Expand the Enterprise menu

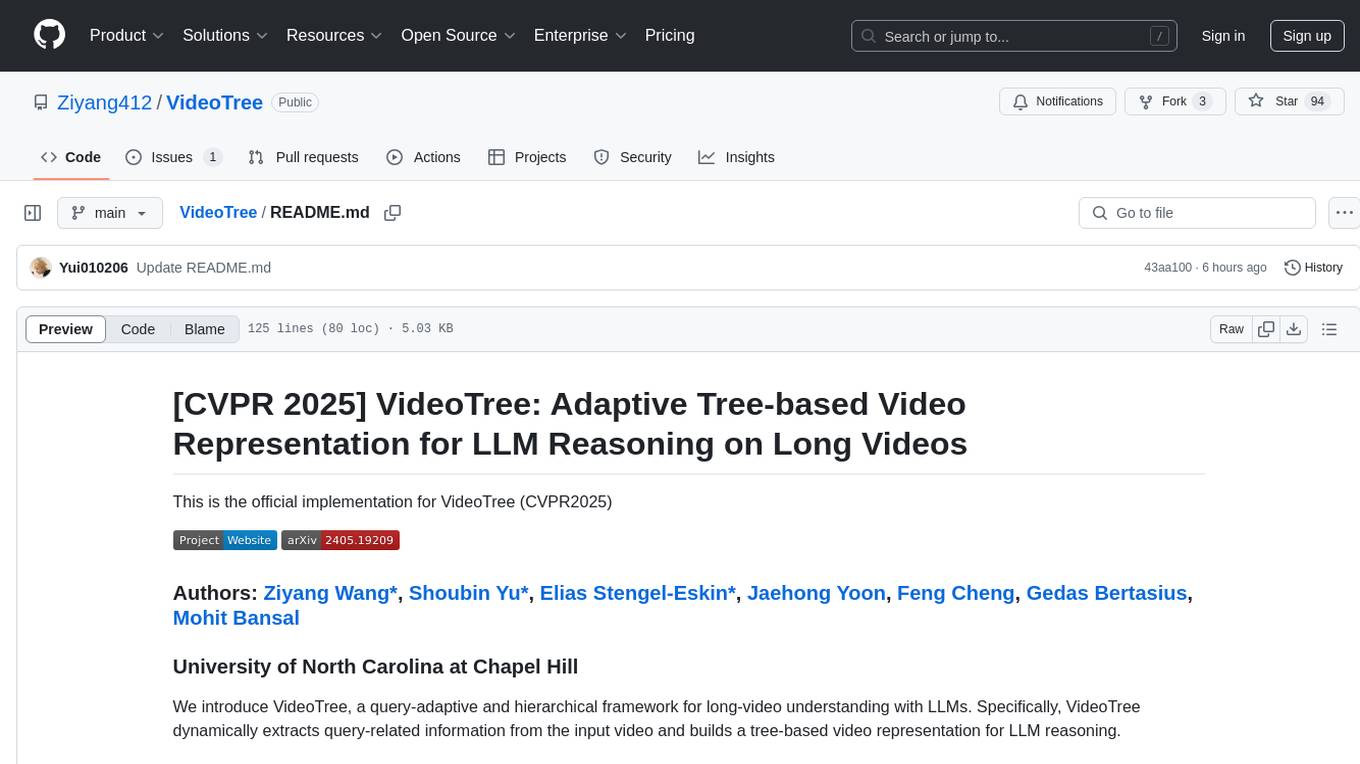580,35
